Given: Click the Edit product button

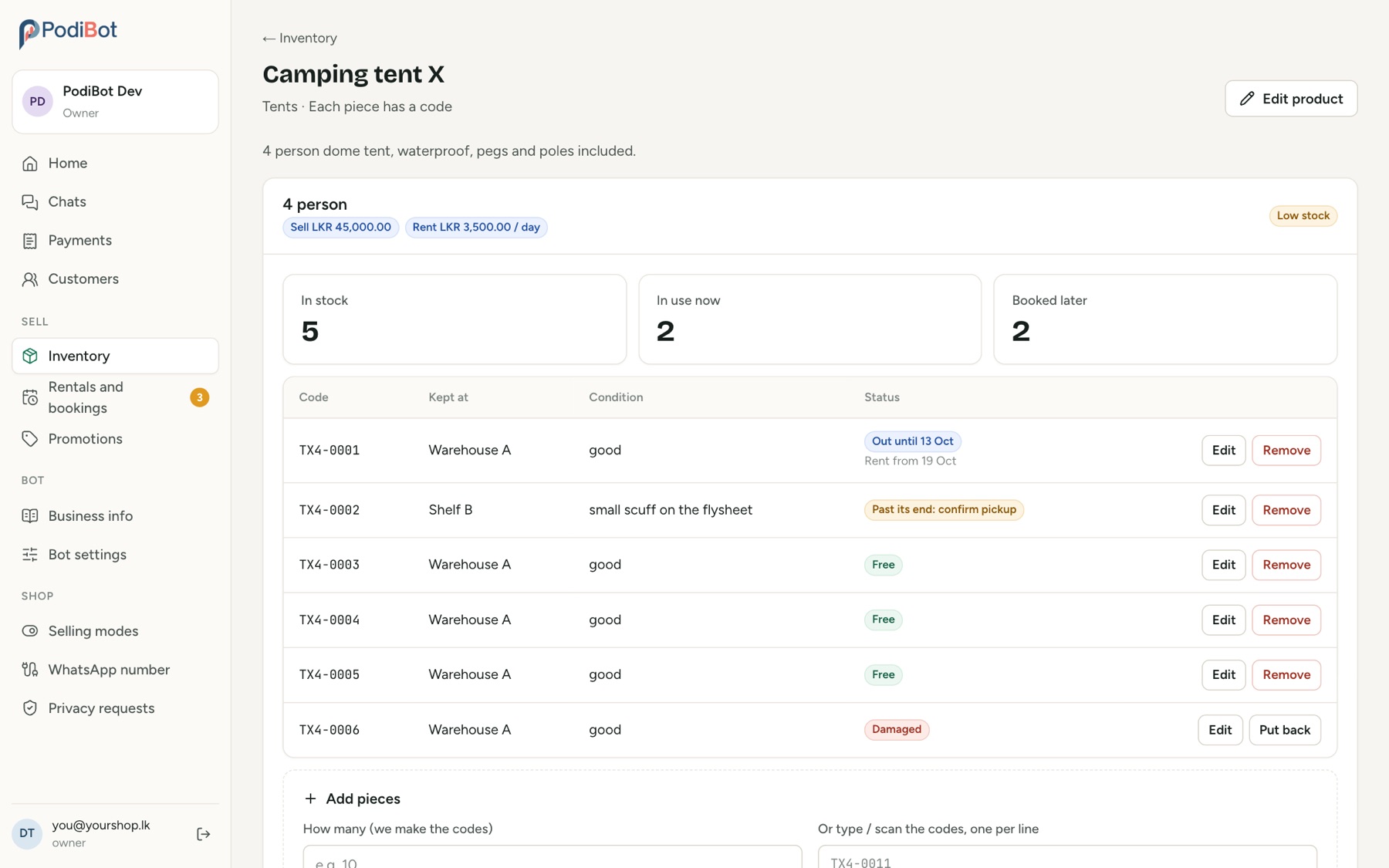Looking at the screenshot, I should pos(1291,99).
